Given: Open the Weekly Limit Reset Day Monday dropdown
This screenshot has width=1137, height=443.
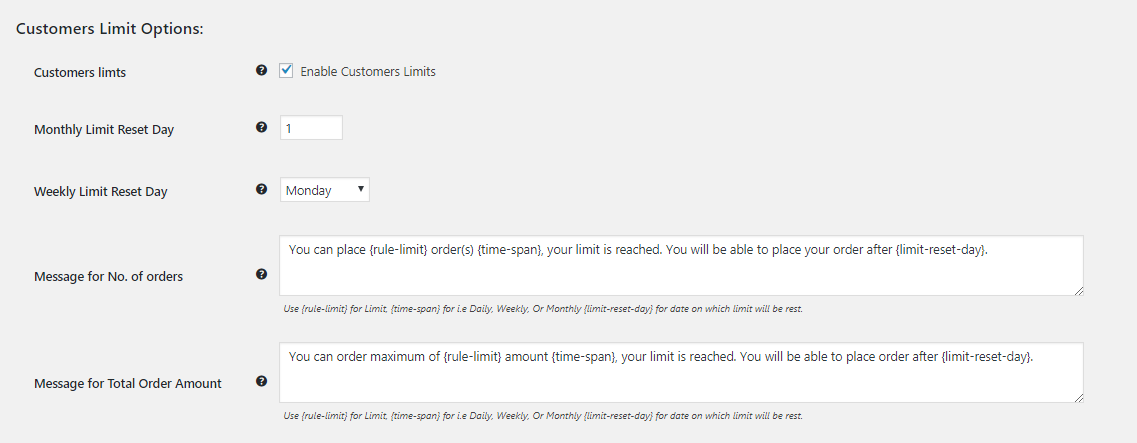Looking at the screenshot, I should [325, 190].
